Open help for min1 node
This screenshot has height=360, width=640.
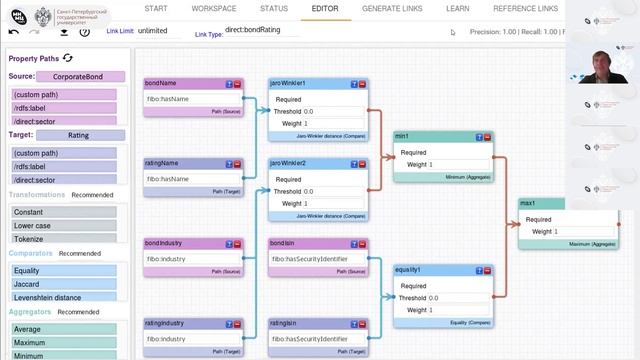click(x=480, y=138)
